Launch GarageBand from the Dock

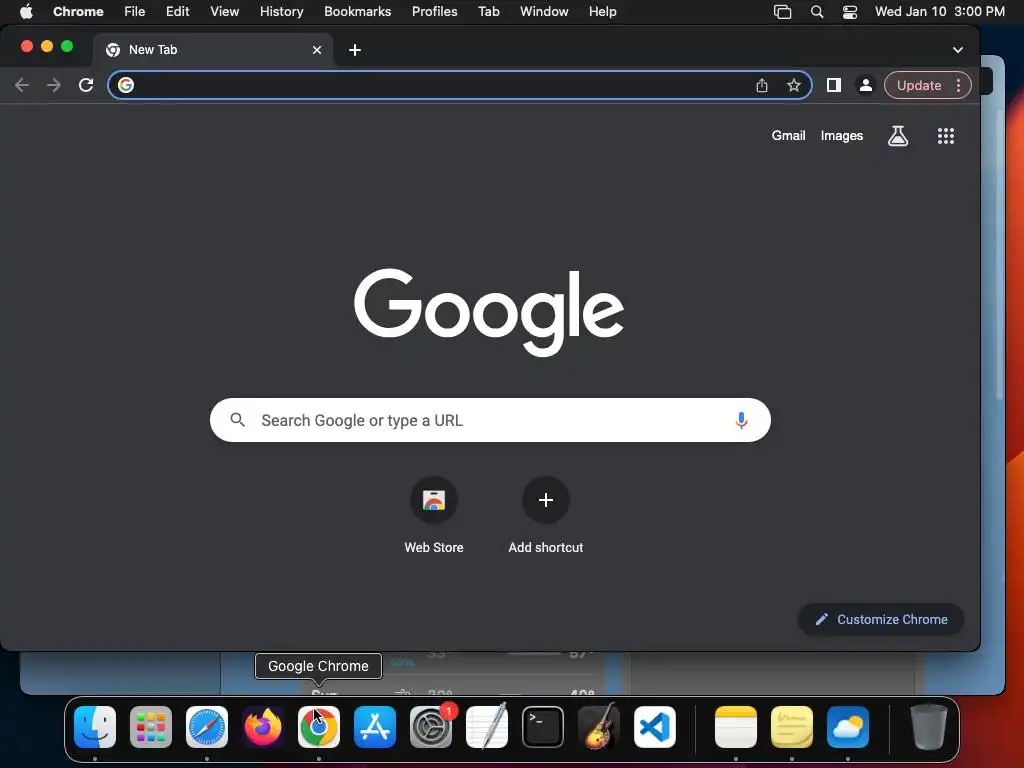[x=599, y=727]
